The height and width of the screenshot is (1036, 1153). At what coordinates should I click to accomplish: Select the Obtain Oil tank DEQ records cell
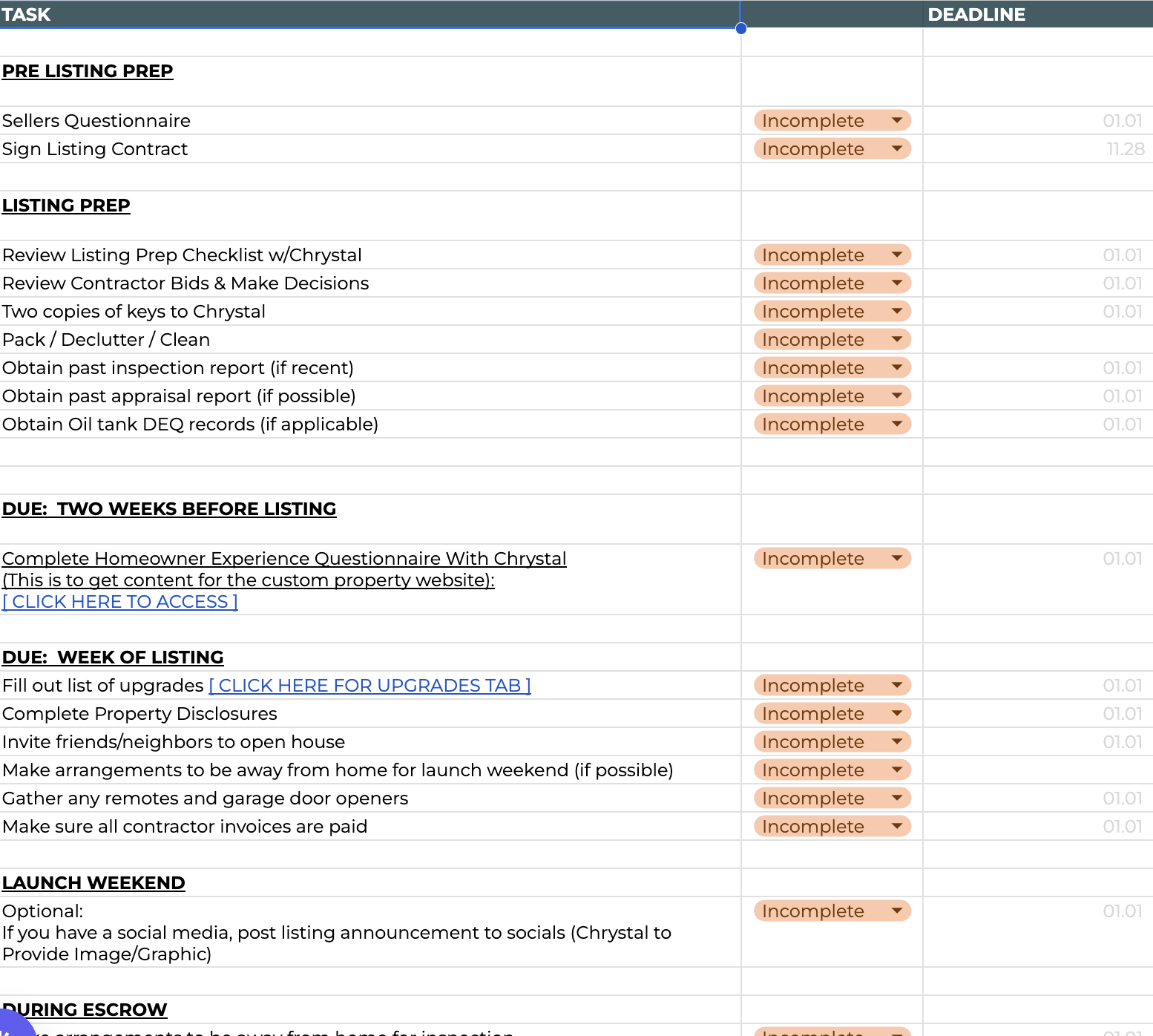[369, 424]
